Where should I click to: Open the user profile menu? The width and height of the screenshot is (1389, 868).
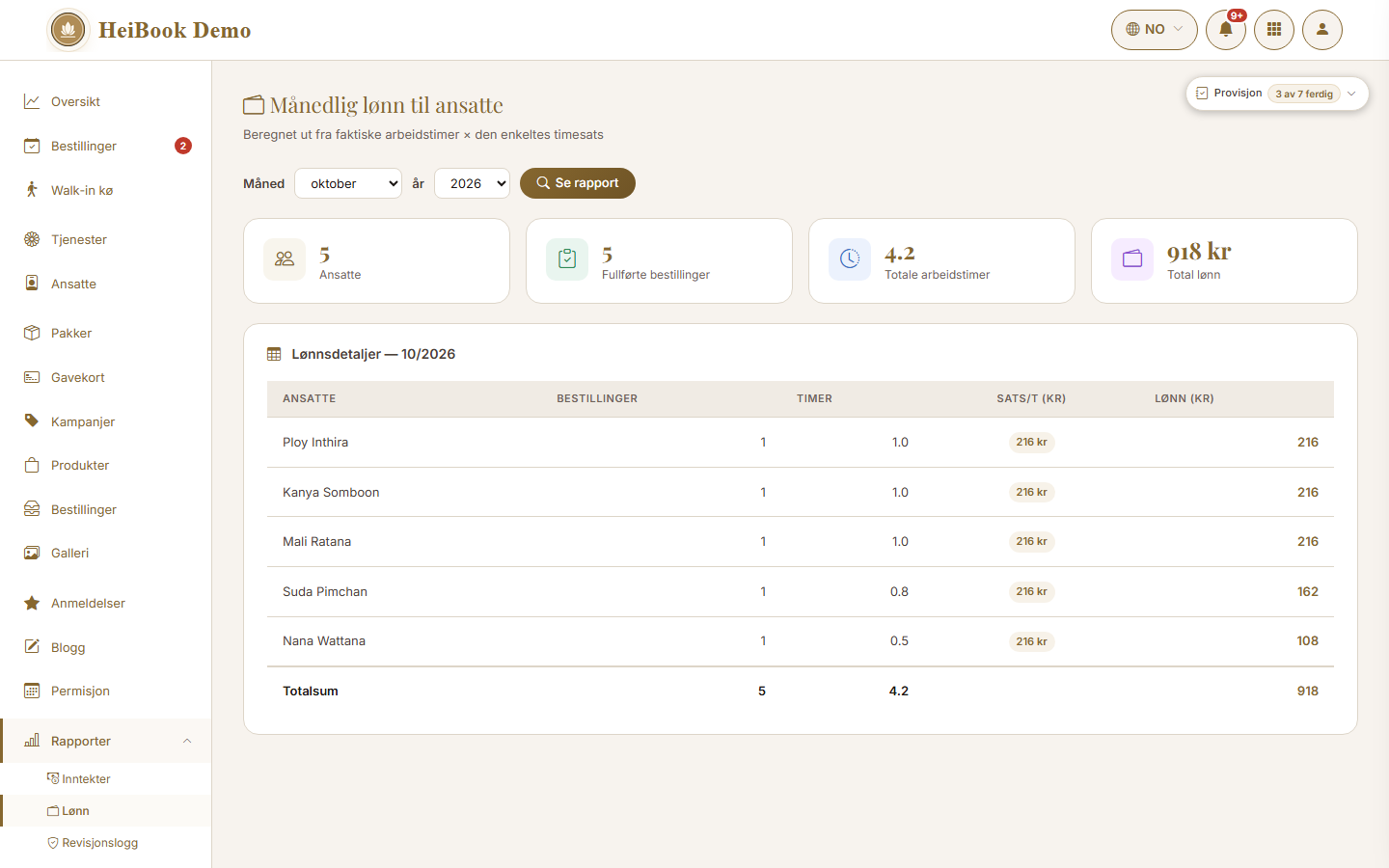click(1322, 30)
